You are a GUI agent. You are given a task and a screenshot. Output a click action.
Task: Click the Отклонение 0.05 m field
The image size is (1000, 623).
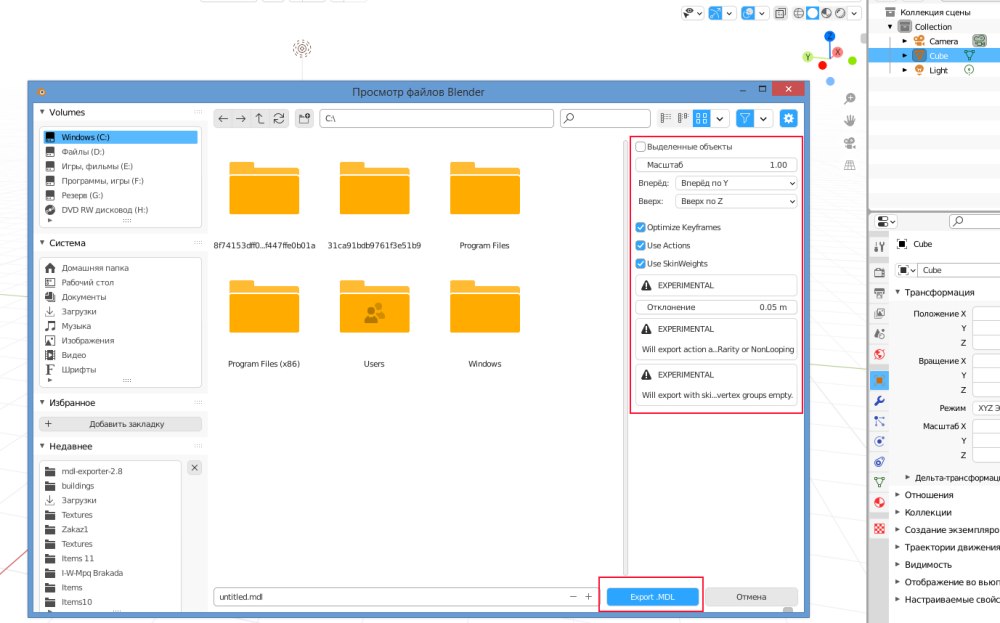tap(716, 307)
